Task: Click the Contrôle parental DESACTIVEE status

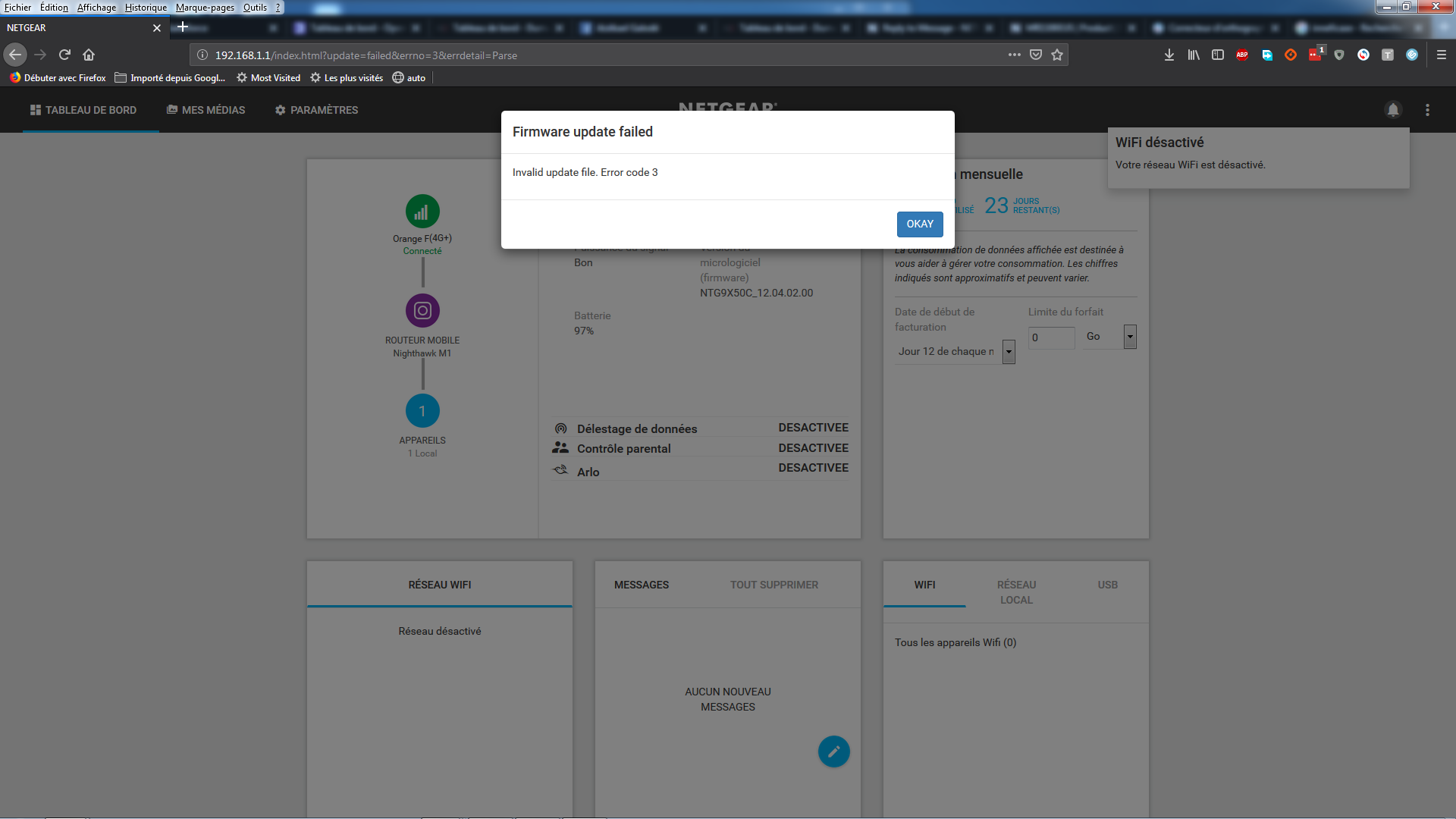Action: click(x=813, y=448)
